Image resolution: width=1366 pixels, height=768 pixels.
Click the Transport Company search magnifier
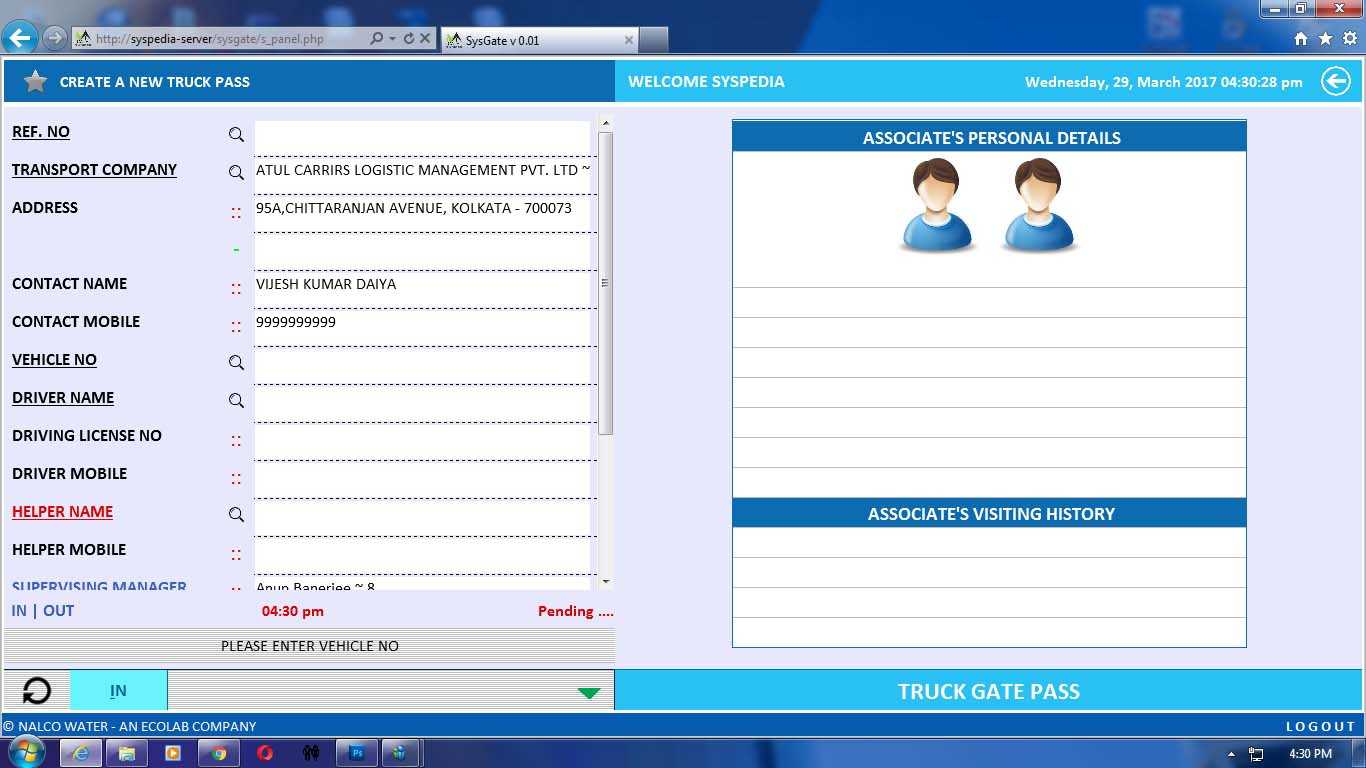tap(236, 172)
